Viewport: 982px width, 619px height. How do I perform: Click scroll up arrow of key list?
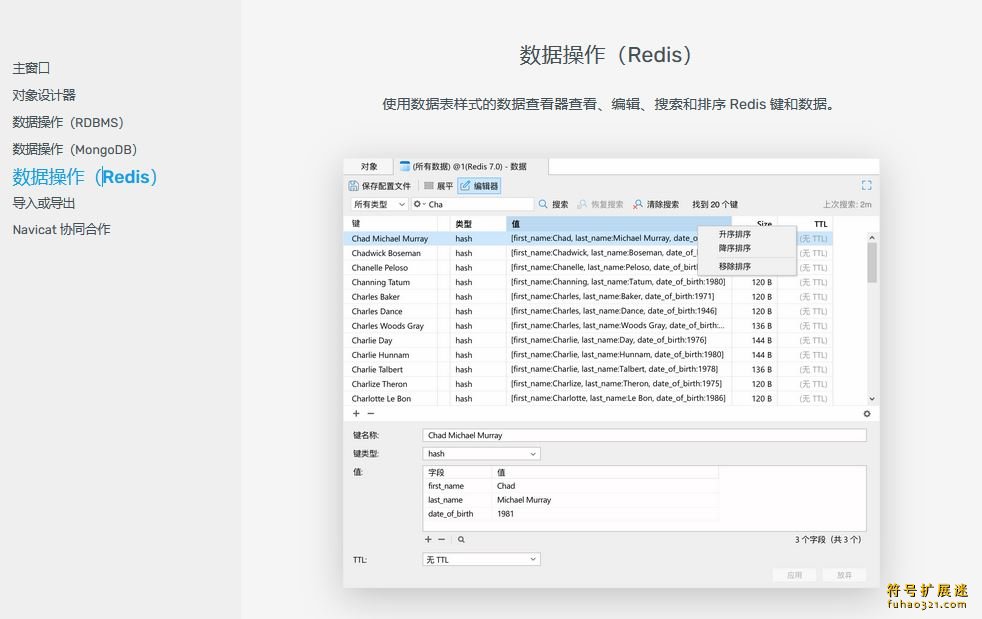pyautogui.click(x=872, y=237)
